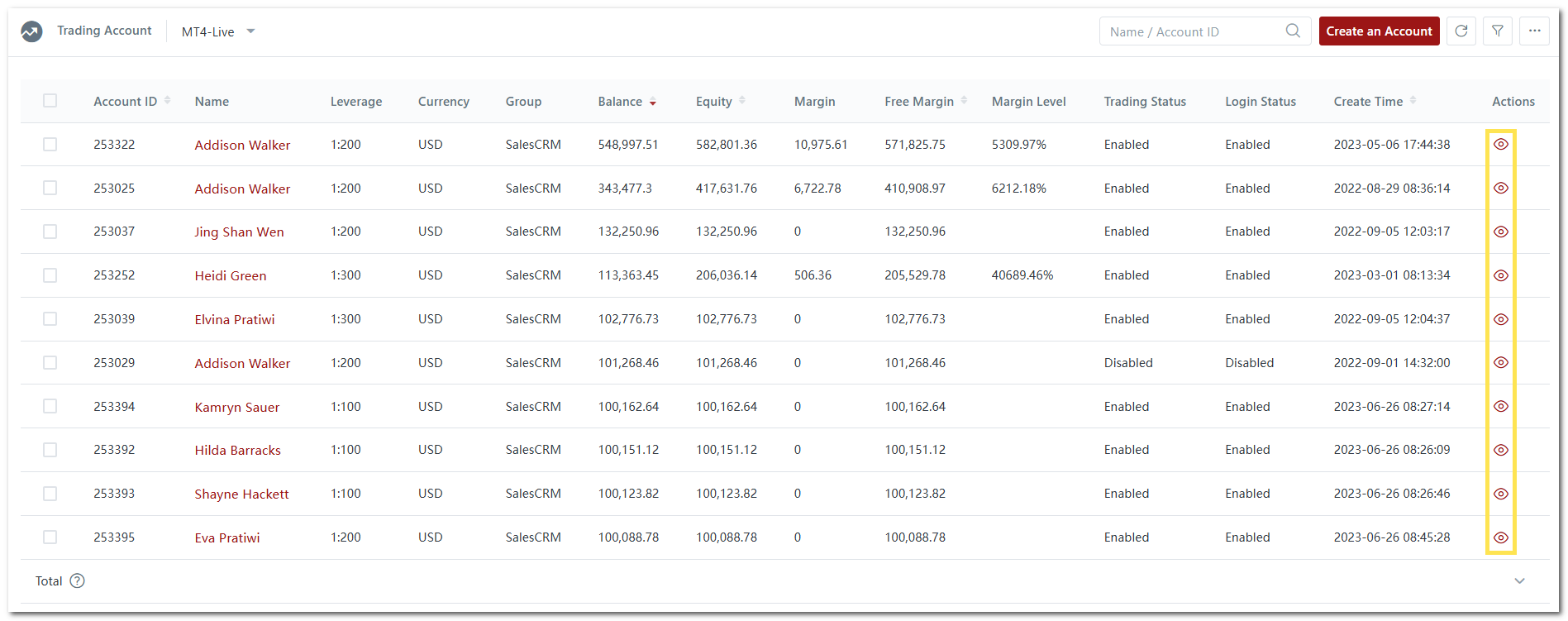Click the Trading Account logo icon

pyautogui.click(x=31, y=31)
